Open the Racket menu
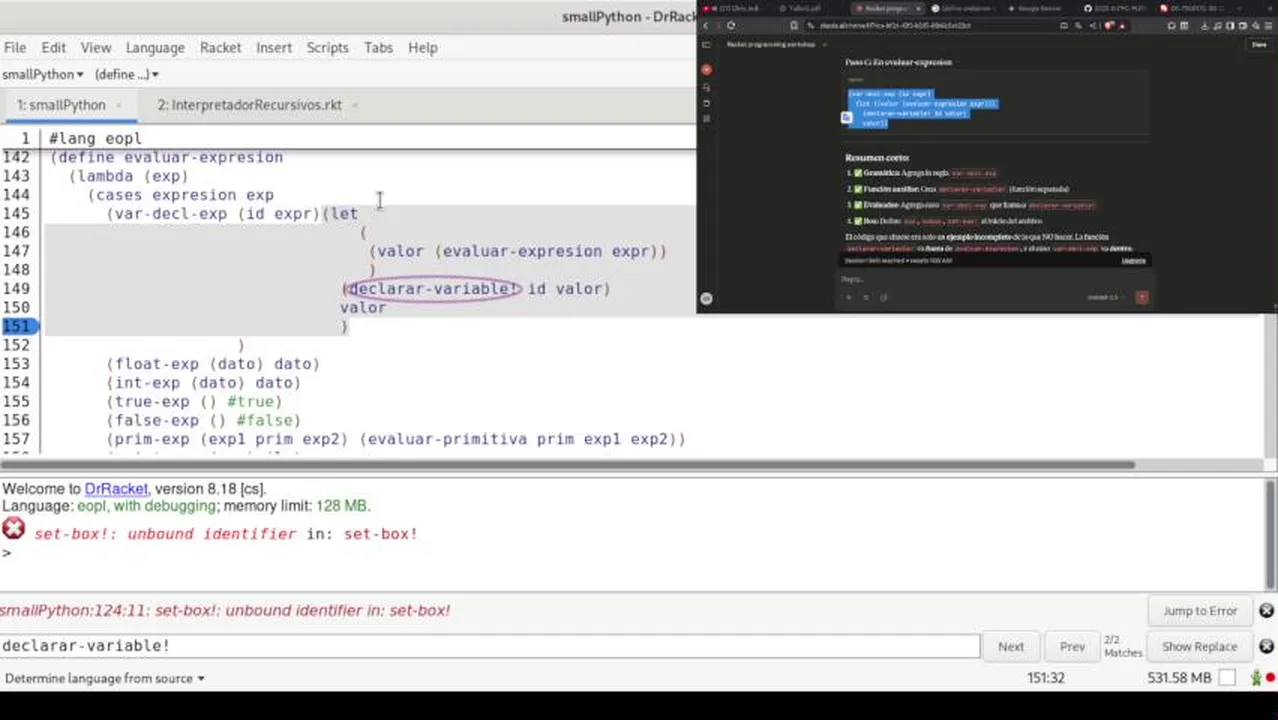1278x720 pixels. coord(220,47)
